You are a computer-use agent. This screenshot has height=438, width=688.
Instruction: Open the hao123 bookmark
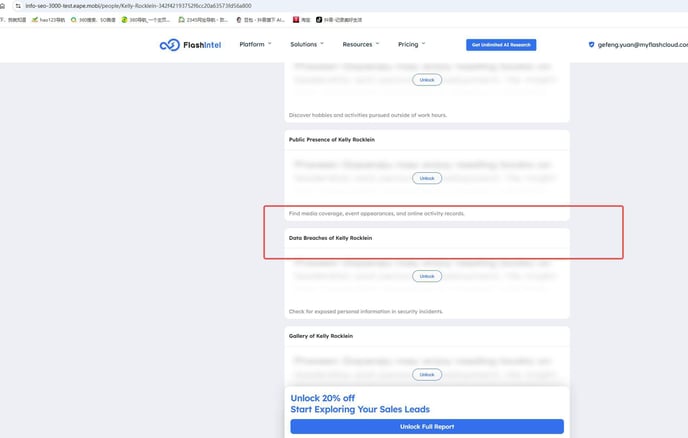(x=48, y=20)
